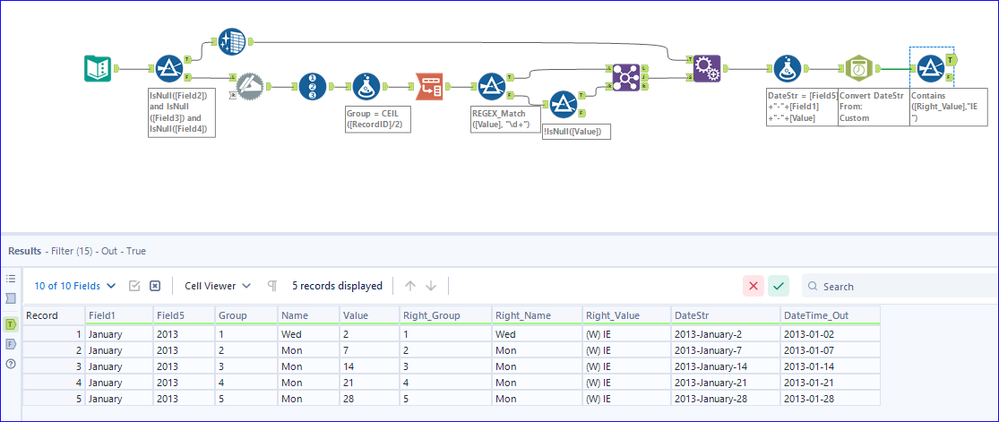Click the Right_Group column header
The height and width of the screenshot is (422, 999).
(445, 316)
